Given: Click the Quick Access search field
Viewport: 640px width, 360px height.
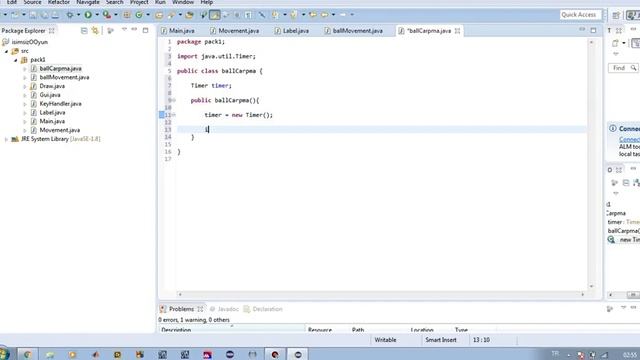Looking at the screenshot, I should pos(581,15).
